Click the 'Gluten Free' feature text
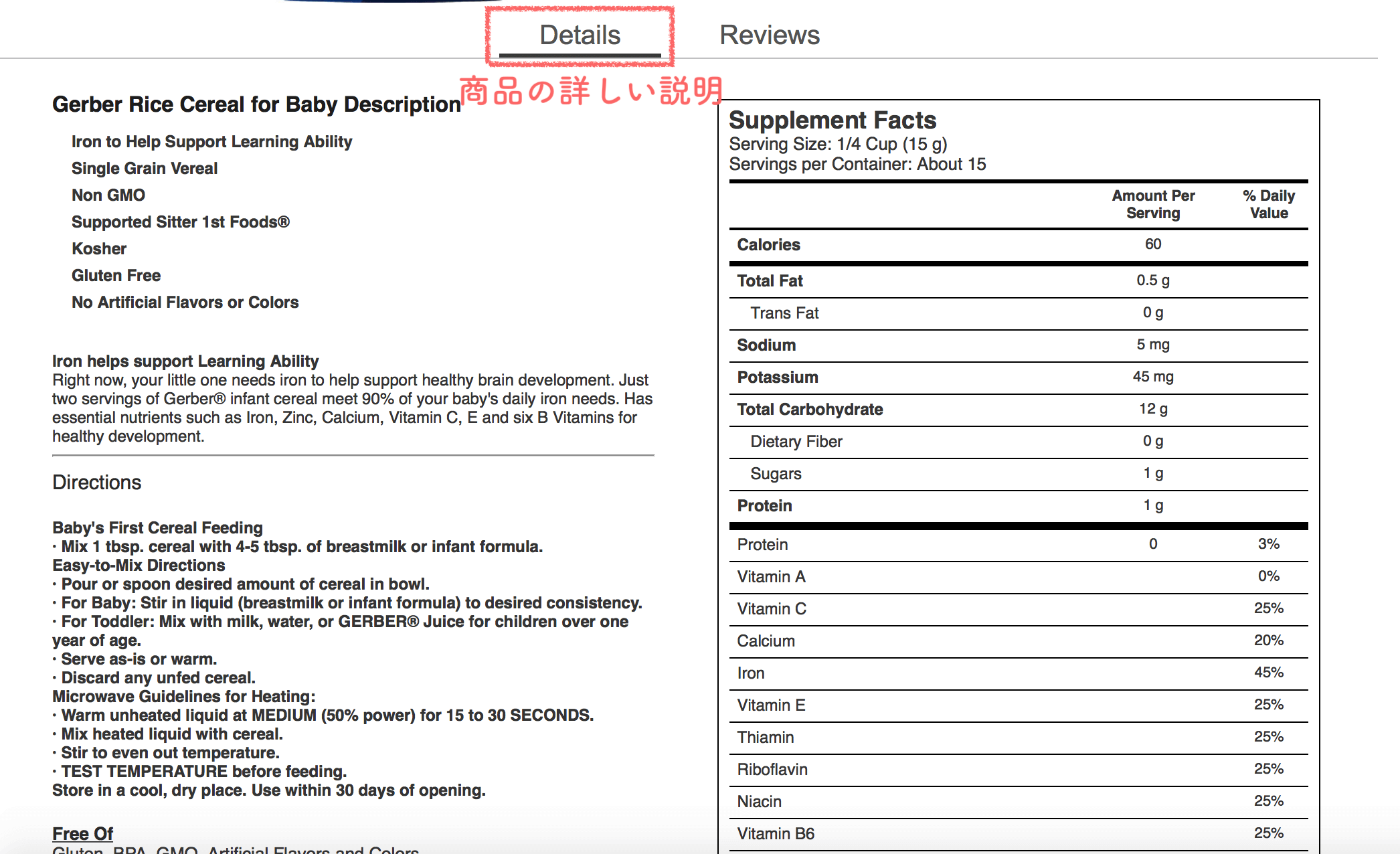 pyautogui.click(x=116, y=276)
